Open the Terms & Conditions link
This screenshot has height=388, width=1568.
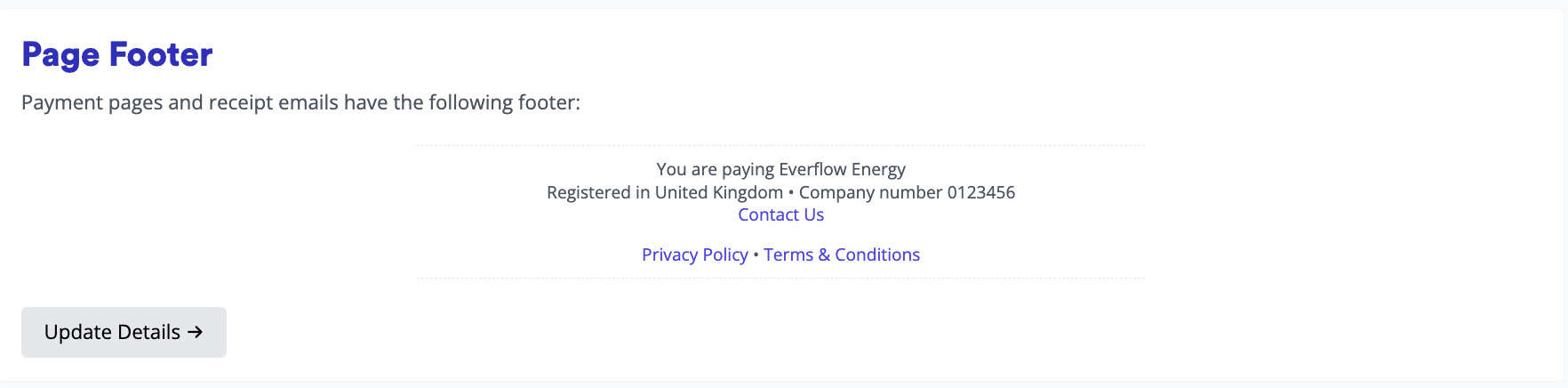841,255
